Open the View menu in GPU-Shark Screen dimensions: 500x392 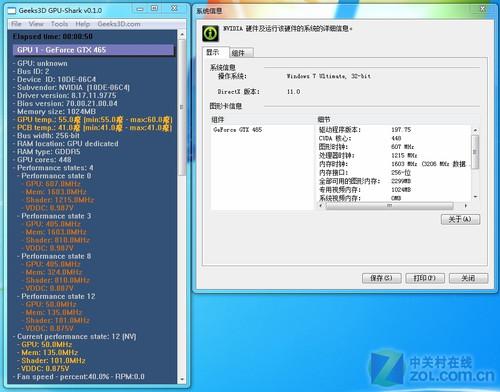(36, 24)
